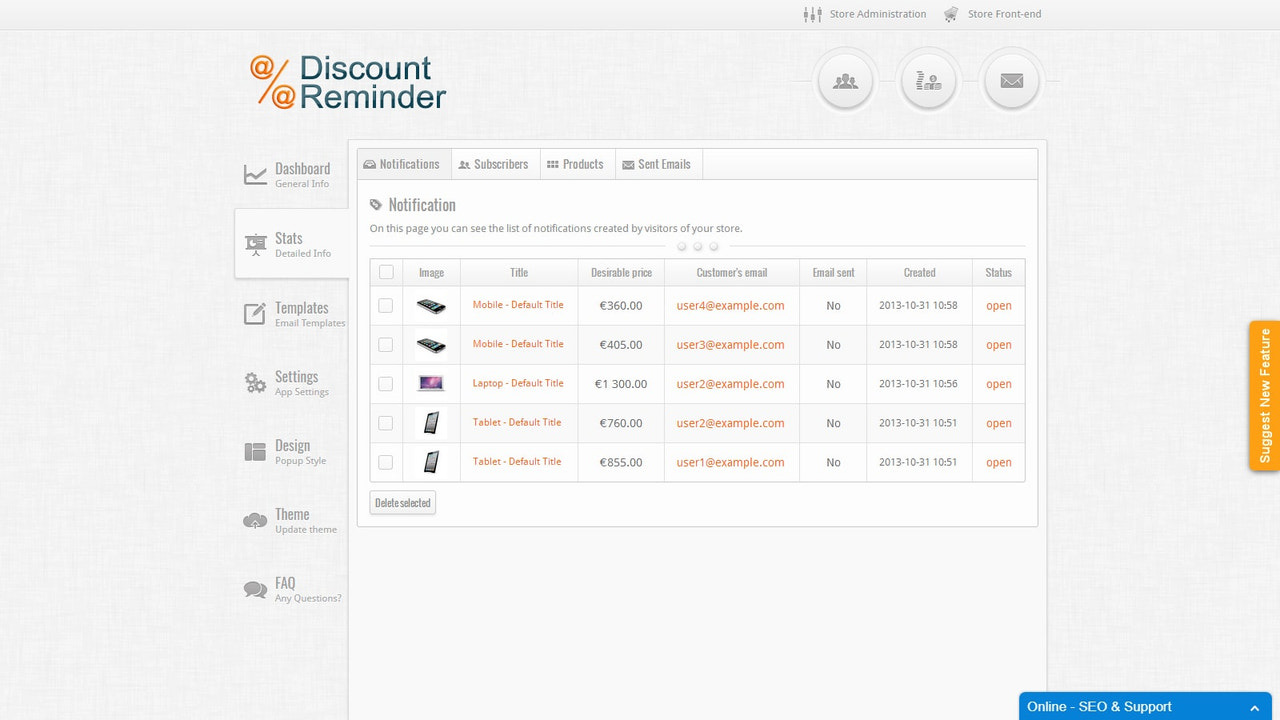Expand the Suggest New Feature panel
The height and width of the screenshot is (720, 1280).
pyautogui.click(x=1264, y=396)
